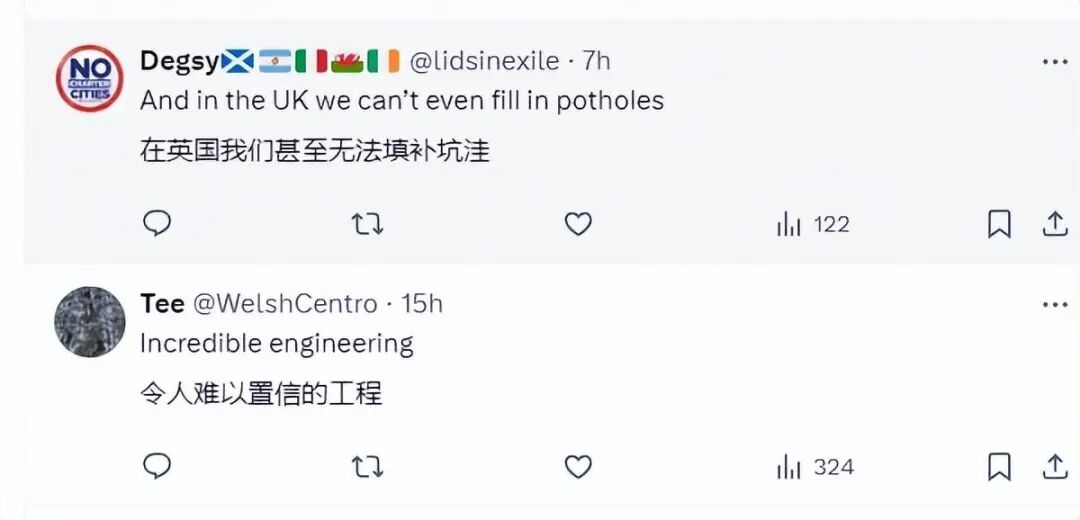View analytics showing 122 views
This screenshot has width=1080, height=520.
(x=813, y=225)
